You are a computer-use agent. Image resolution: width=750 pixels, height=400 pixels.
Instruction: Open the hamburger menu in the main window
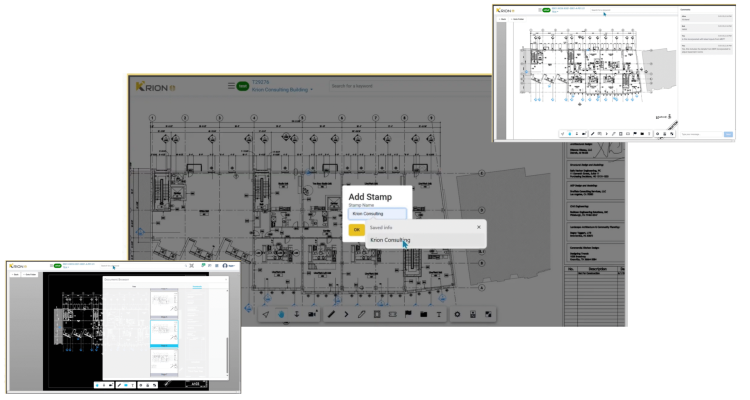click(x=231, y=86)
